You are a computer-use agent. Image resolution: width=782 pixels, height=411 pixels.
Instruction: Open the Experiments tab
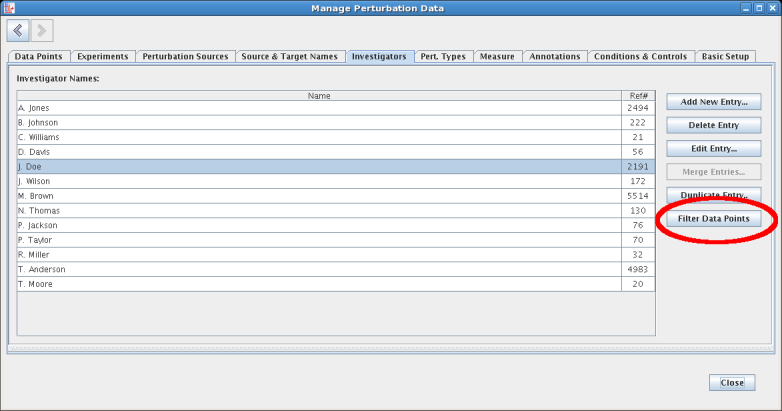point(102,57)
